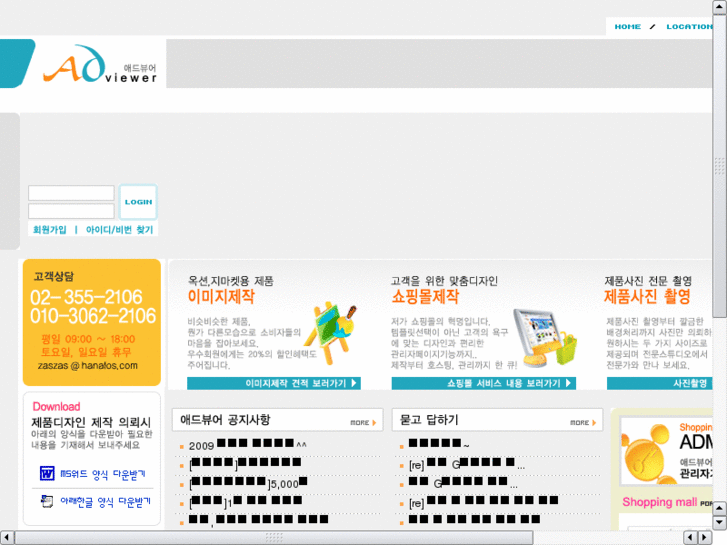Click the vertical scrollbar up arrow
Screen dimensions: 727x545
coord(719,7)
